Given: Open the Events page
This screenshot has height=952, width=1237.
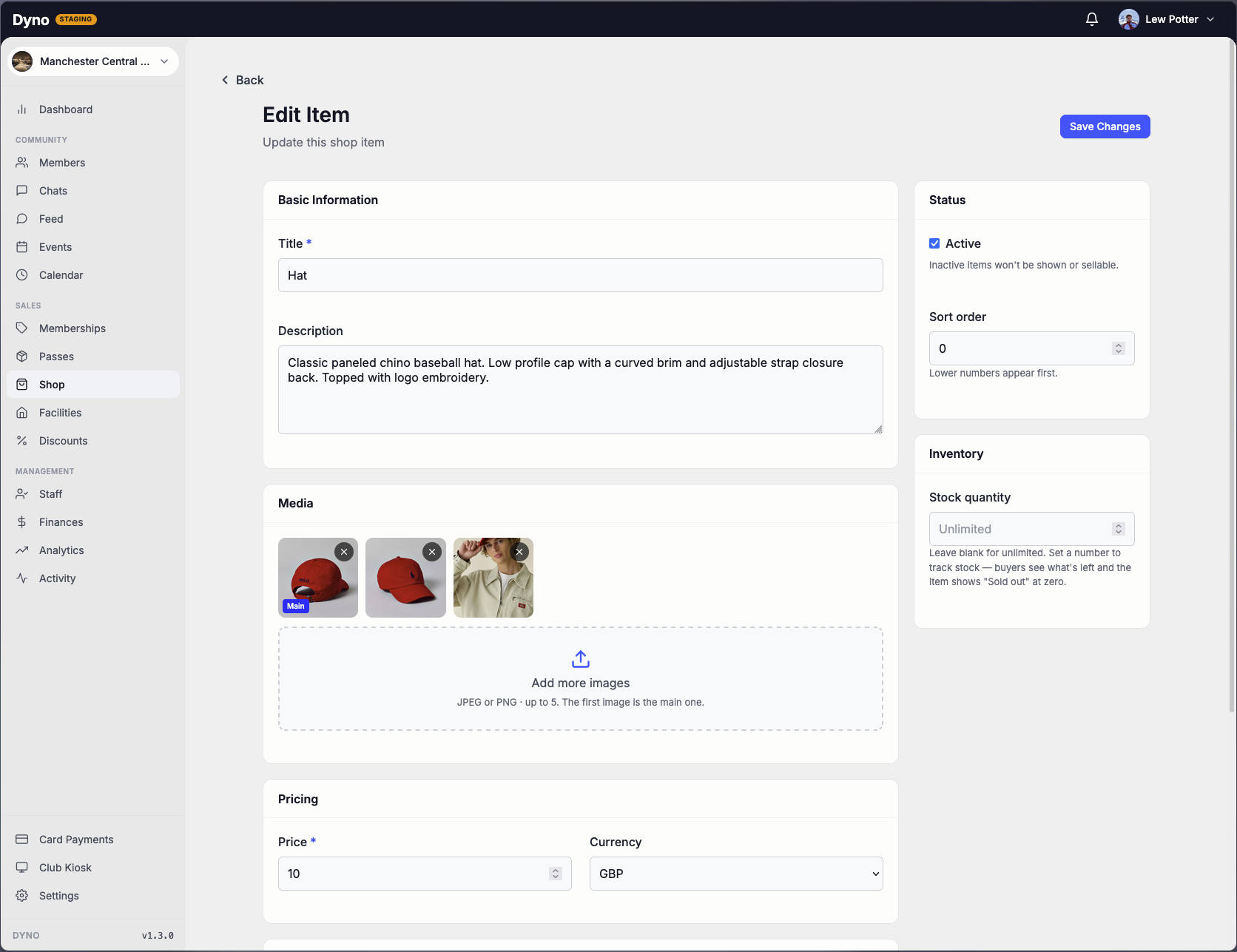Looking at the screenshot, I should coord(93,247).
